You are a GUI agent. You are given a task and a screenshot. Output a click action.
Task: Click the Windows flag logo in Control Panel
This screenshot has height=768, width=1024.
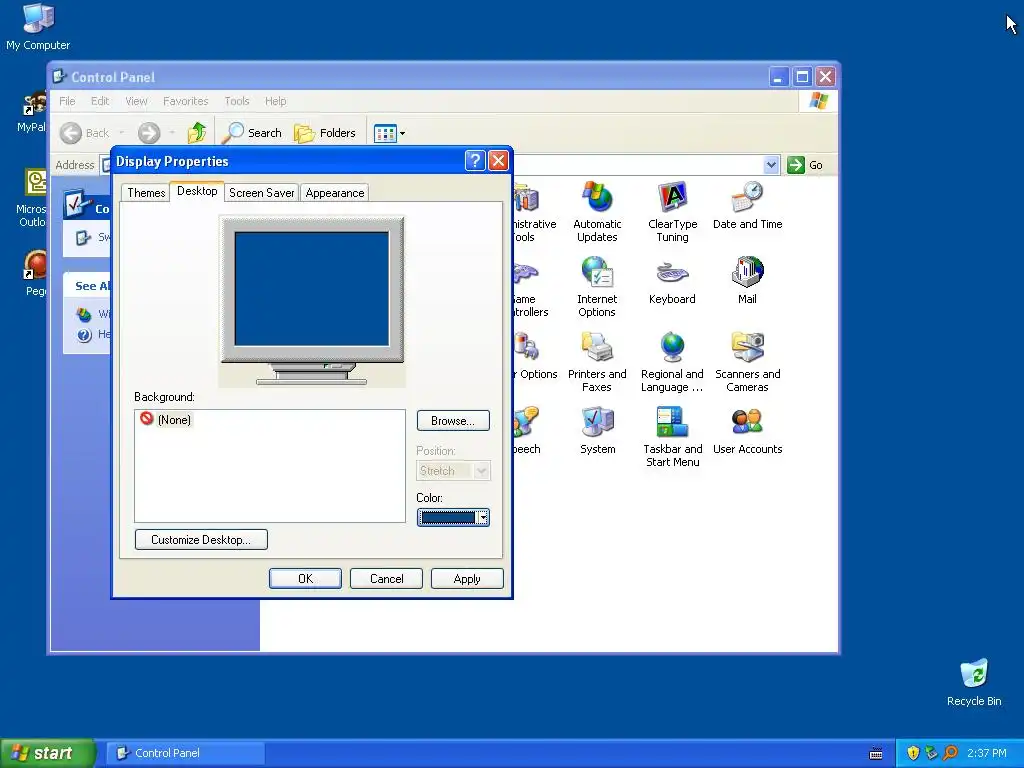(818, 101)
